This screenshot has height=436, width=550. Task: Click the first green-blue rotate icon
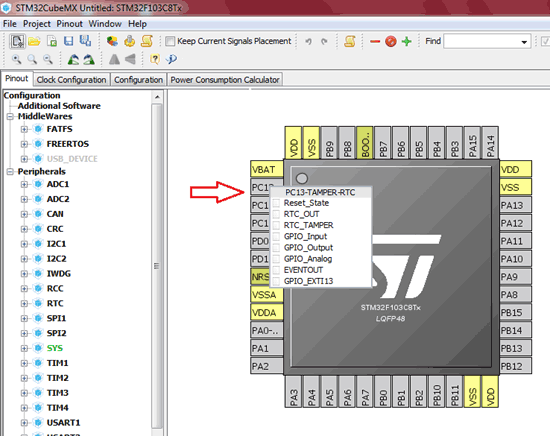(73, 59)
